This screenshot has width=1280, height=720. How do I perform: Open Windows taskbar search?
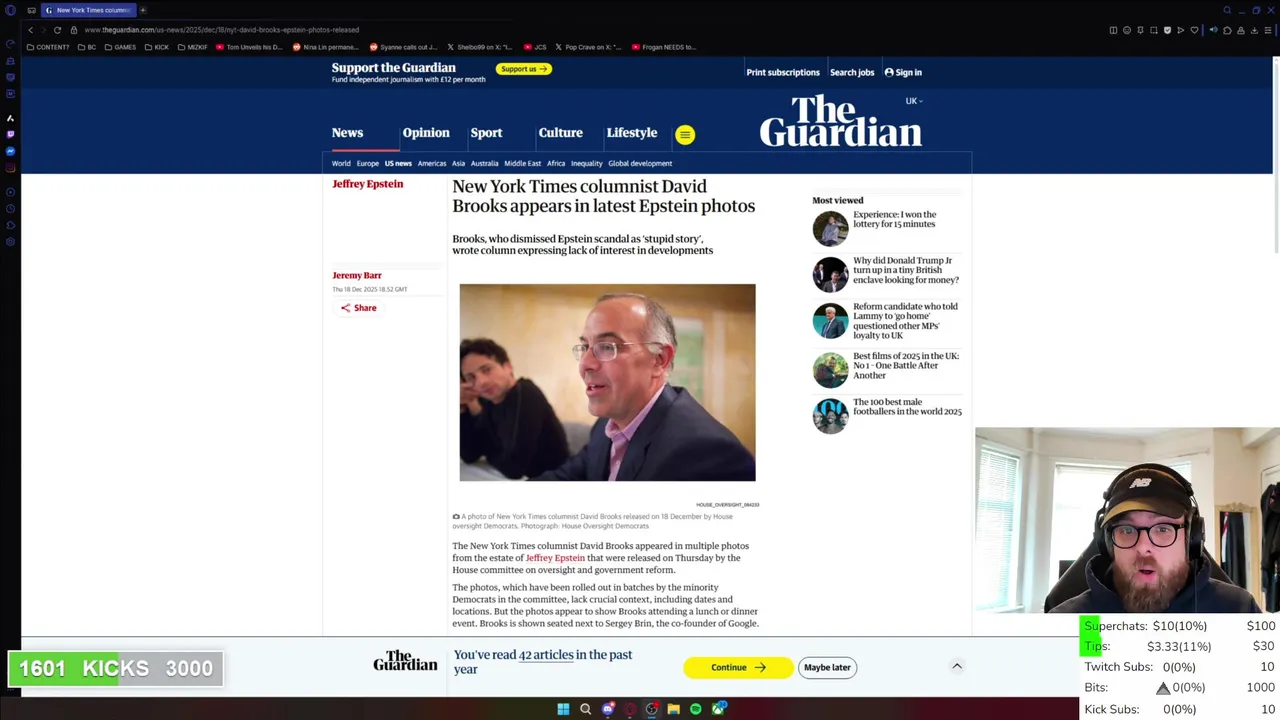click(585, 709)
